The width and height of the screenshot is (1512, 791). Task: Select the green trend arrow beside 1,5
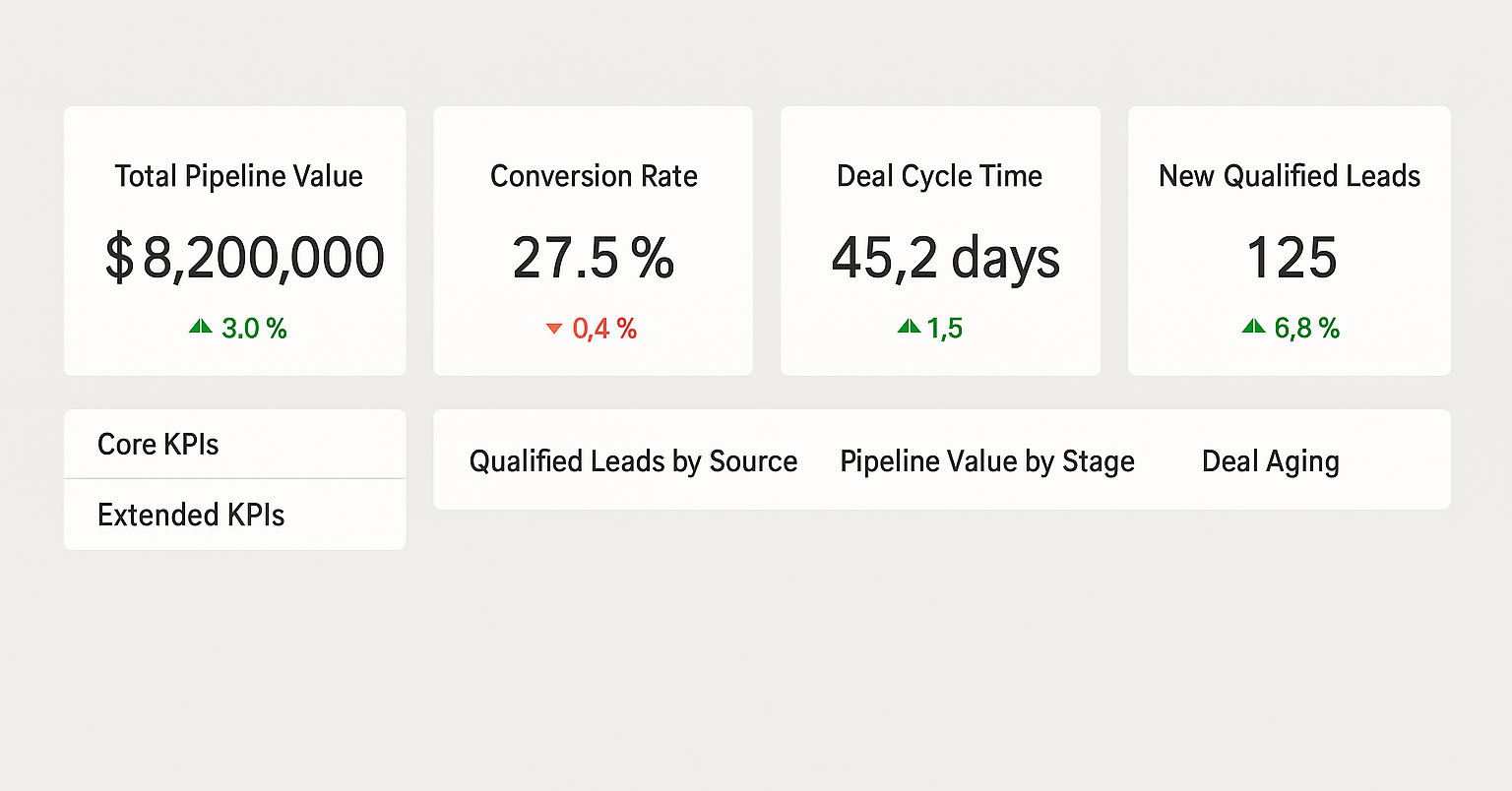pos(908,327)
